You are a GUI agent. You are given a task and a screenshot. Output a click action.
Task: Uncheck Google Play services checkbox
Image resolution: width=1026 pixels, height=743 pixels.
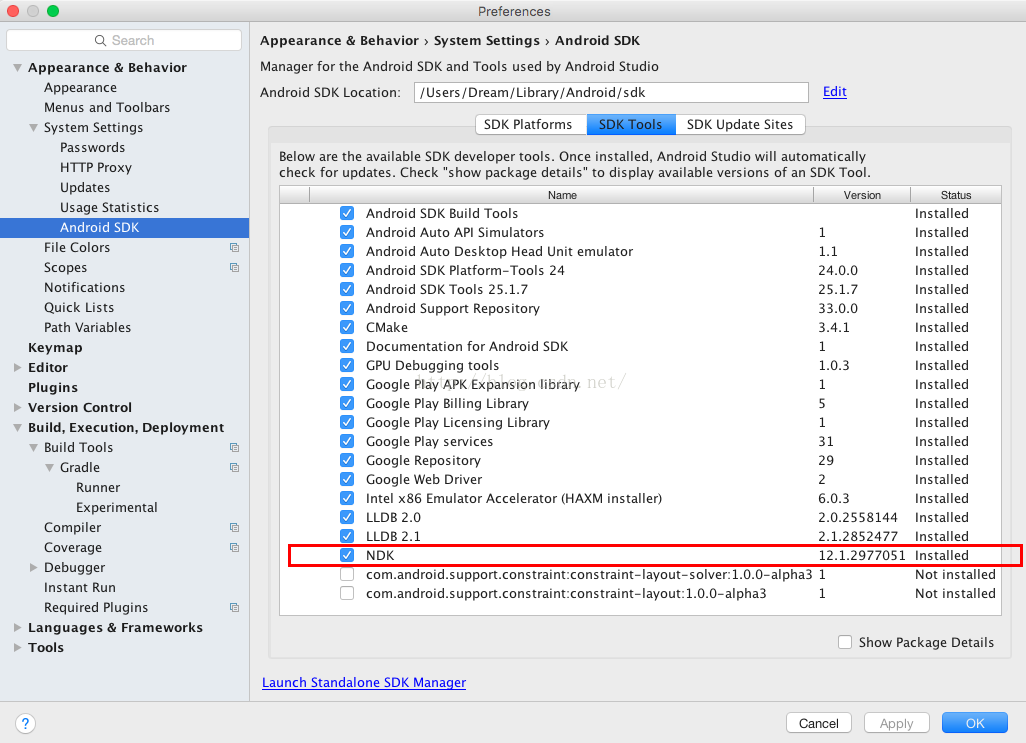point(347,441)
